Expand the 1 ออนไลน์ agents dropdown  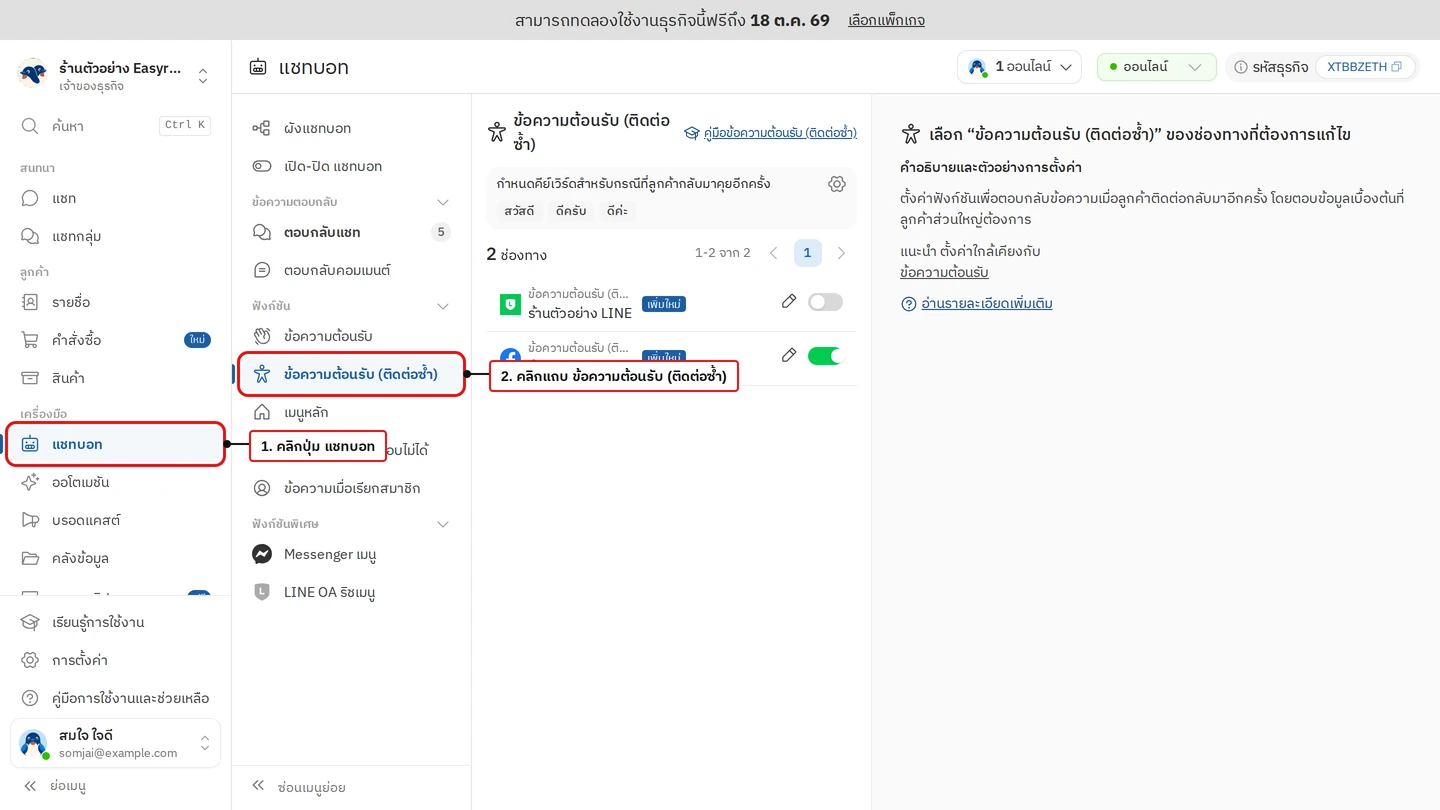click(1019, 67)
